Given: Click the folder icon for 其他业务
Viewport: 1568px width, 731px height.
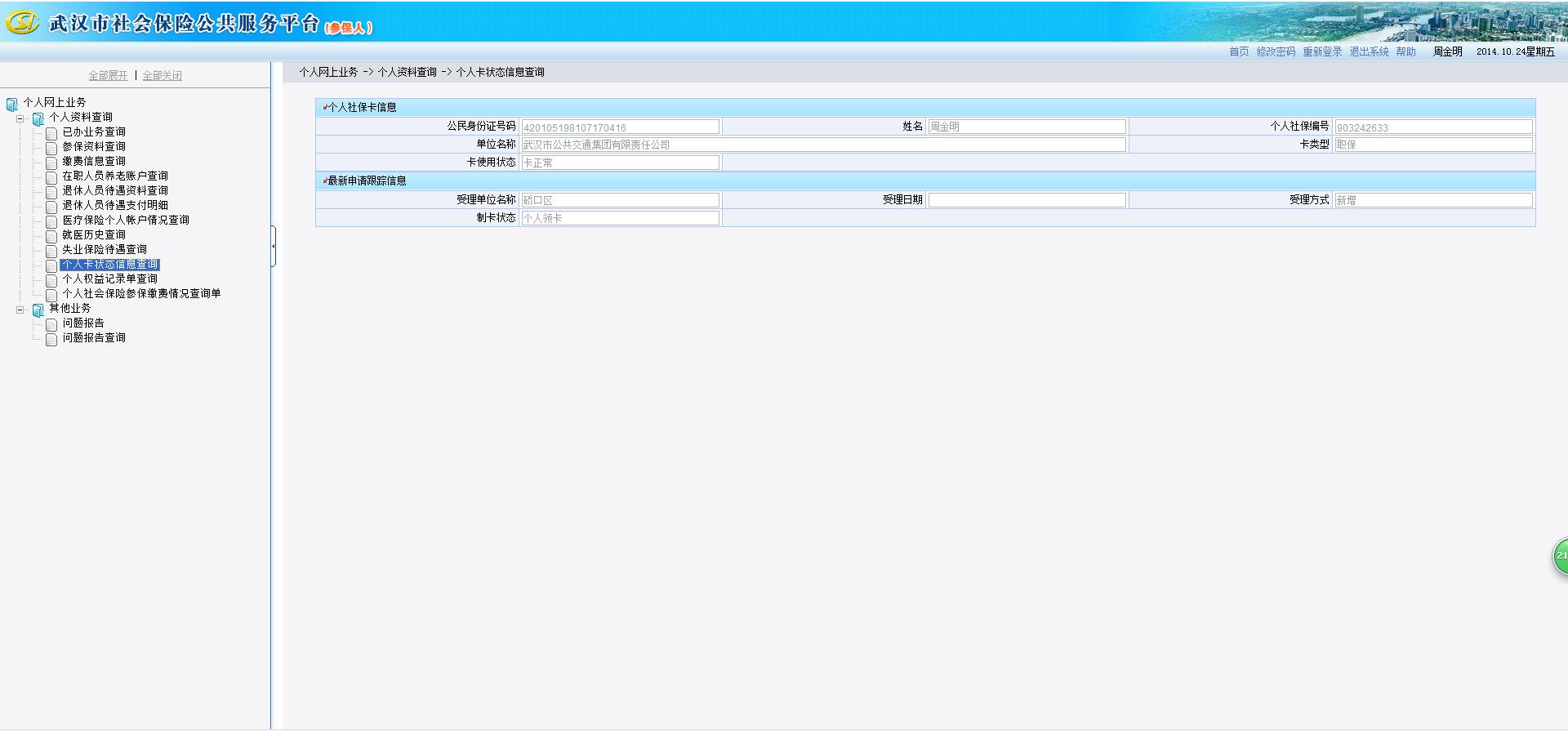Looking at the screenshot, I should (x=38, y=310).
